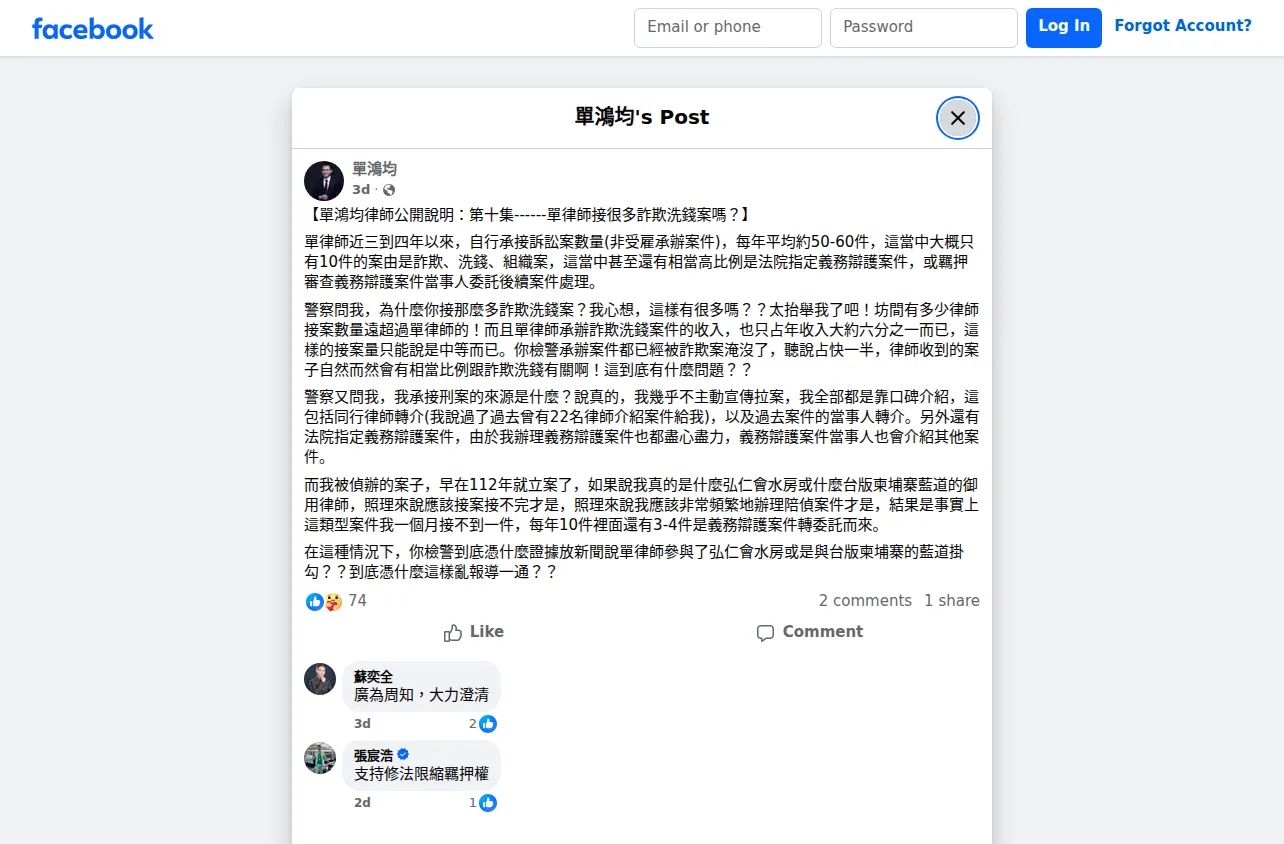
Task: Open 蘇奕全's commenter avatar
Action: pyautogui.click(x=320, y=678)
